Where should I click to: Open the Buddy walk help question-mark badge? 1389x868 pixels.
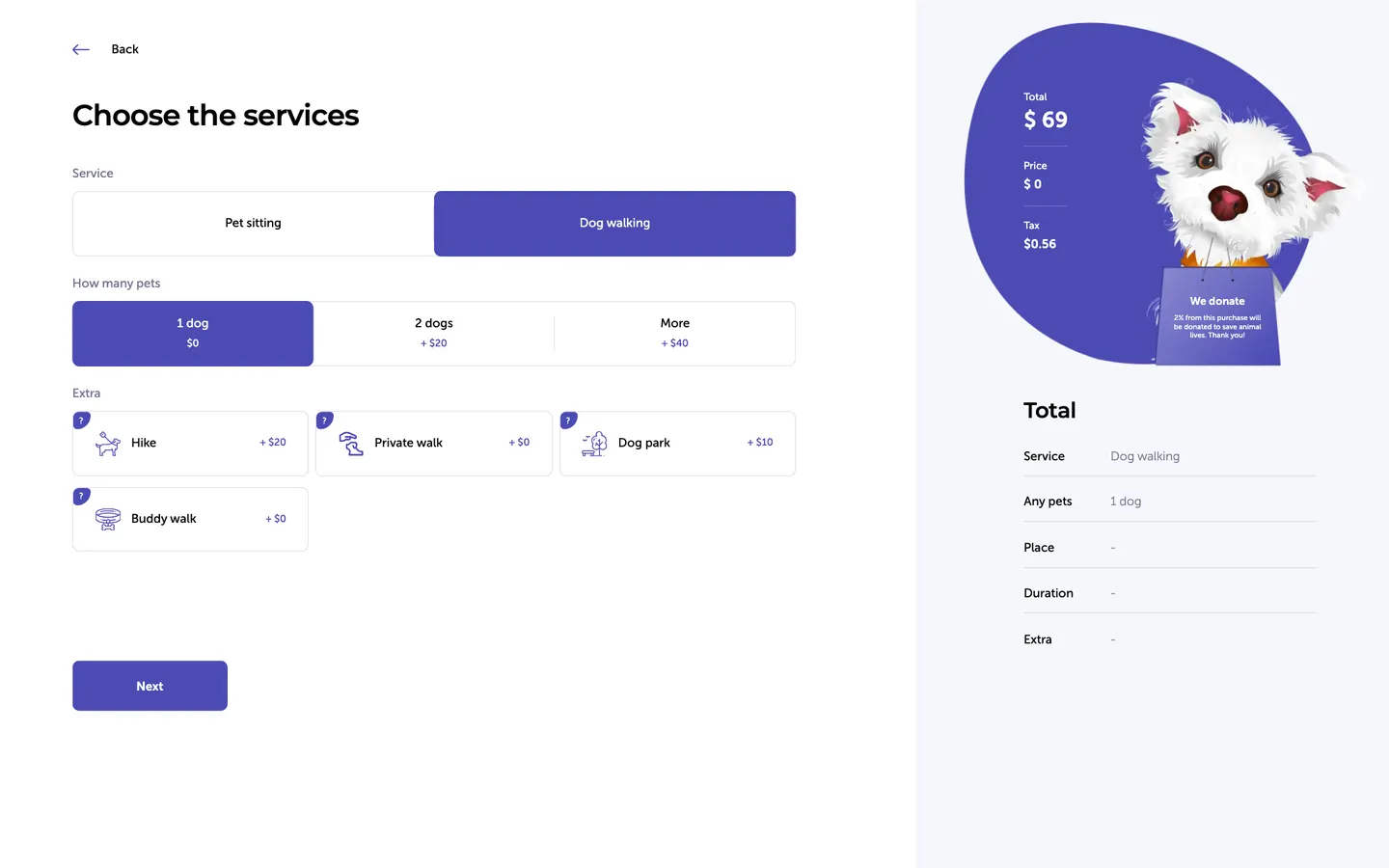coord(82,496)
